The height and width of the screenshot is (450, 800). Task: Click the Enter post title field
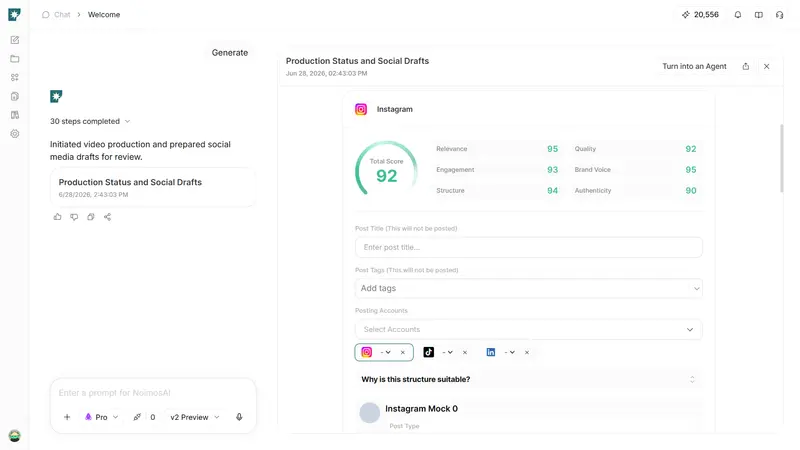click(529, 247)
